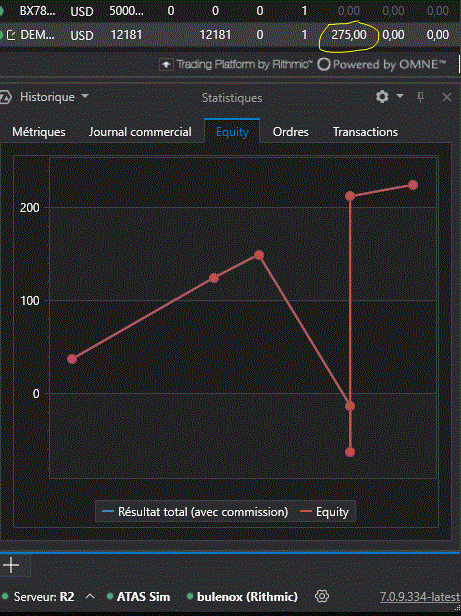Click the plus icon to add workspace
The height and width of the screenshot is (616, 461).
[x=11, y=565]
